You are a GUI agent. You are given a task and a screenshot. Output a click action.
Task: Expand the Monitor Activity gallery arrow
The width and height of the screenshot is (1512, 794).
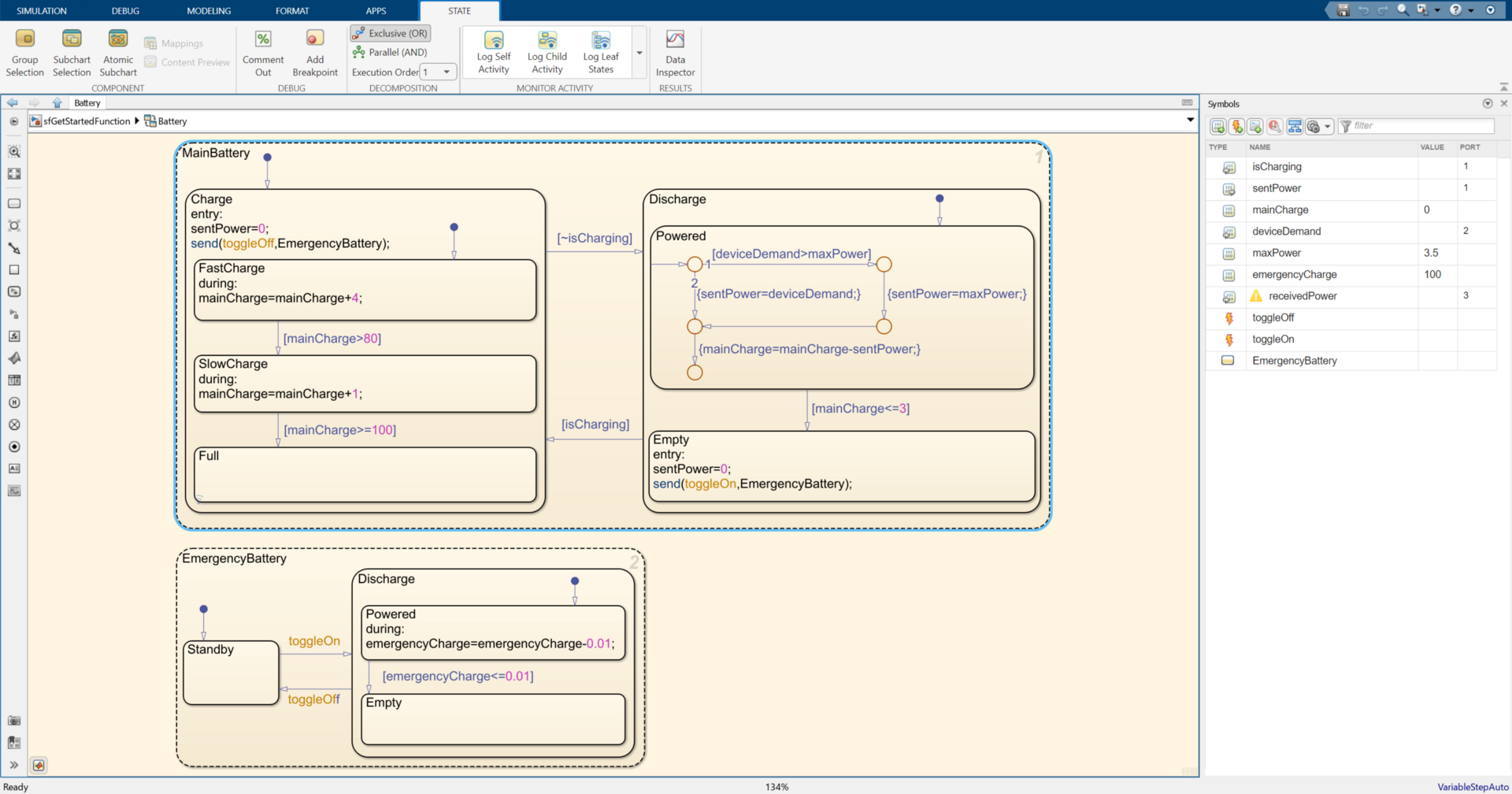[639, 53]
